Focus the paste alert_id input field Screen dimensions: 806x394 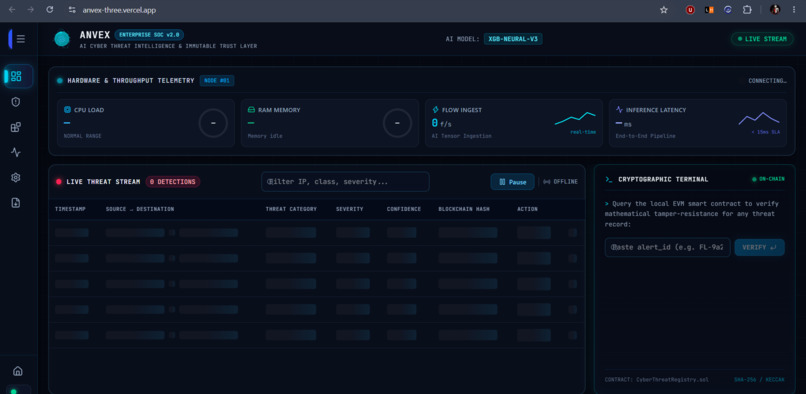668,247
